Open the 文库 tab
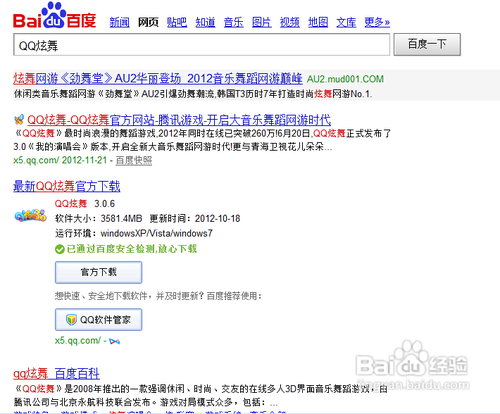This screenshot has width=500, height=414. pyautogui.click(x=346, y=22)
